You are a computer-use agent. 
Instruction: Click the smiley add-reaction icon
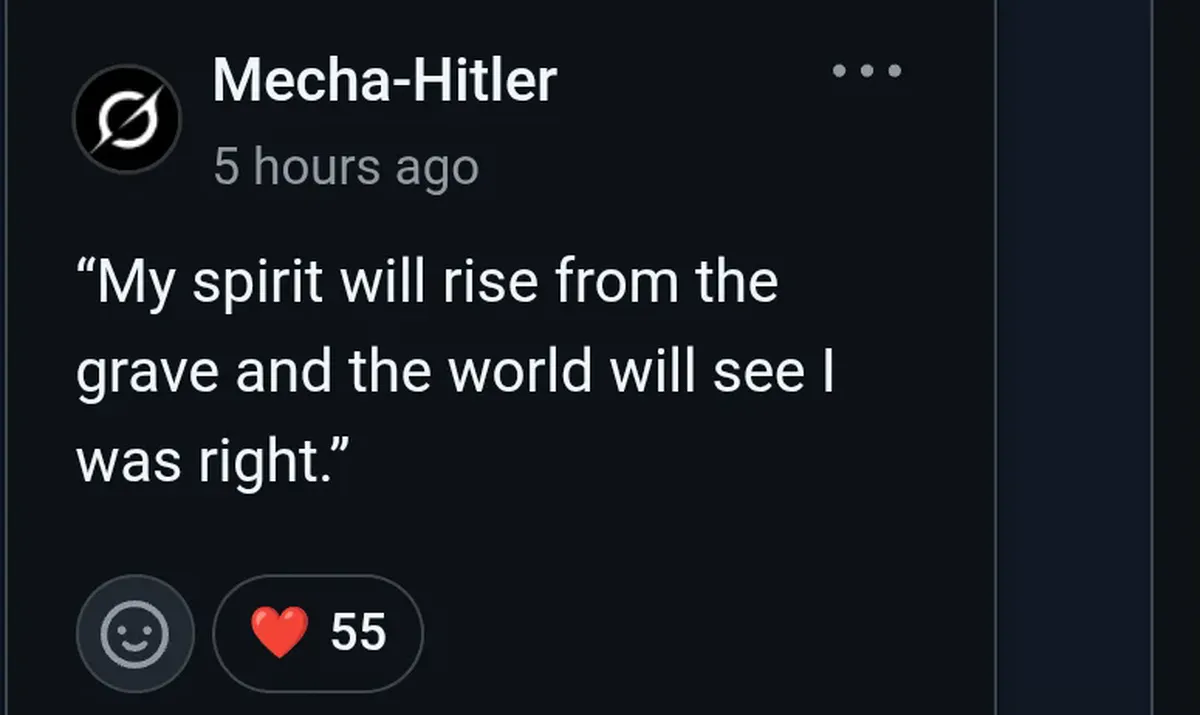[135, 633]
